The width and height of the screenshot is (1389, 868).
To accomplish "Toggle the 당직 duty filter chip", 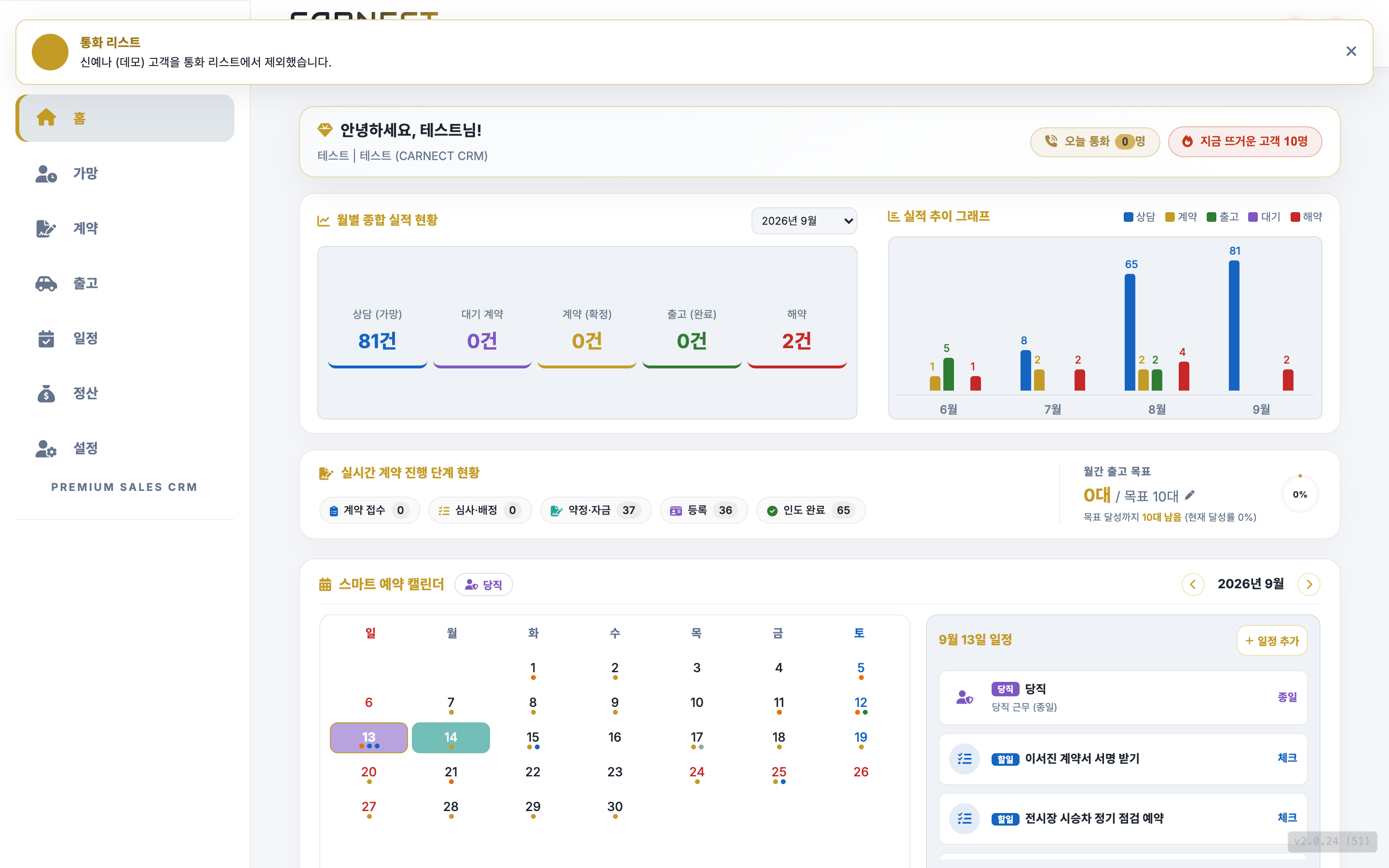I will point(484,584).
